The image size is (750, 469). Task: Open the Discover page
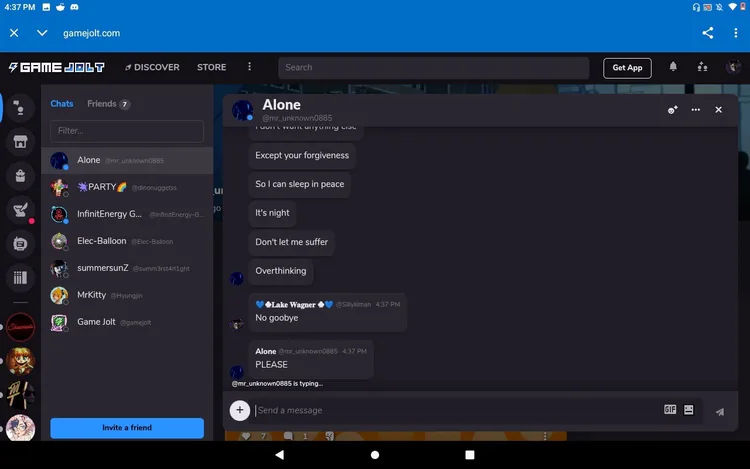(152, 67)
